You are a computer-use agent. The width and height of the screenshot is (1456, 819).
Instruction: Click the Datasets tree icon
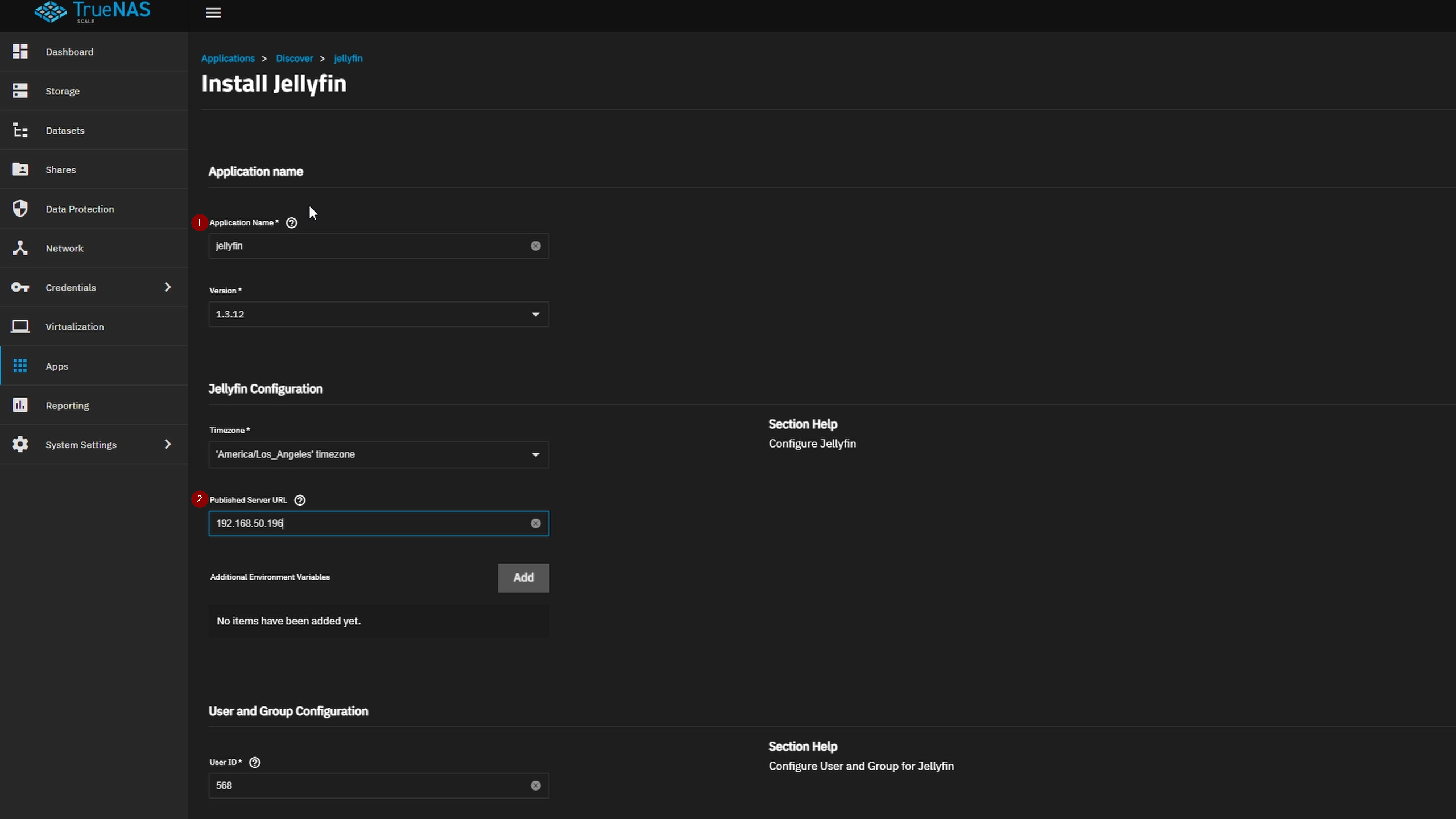(x=20, y=130)
